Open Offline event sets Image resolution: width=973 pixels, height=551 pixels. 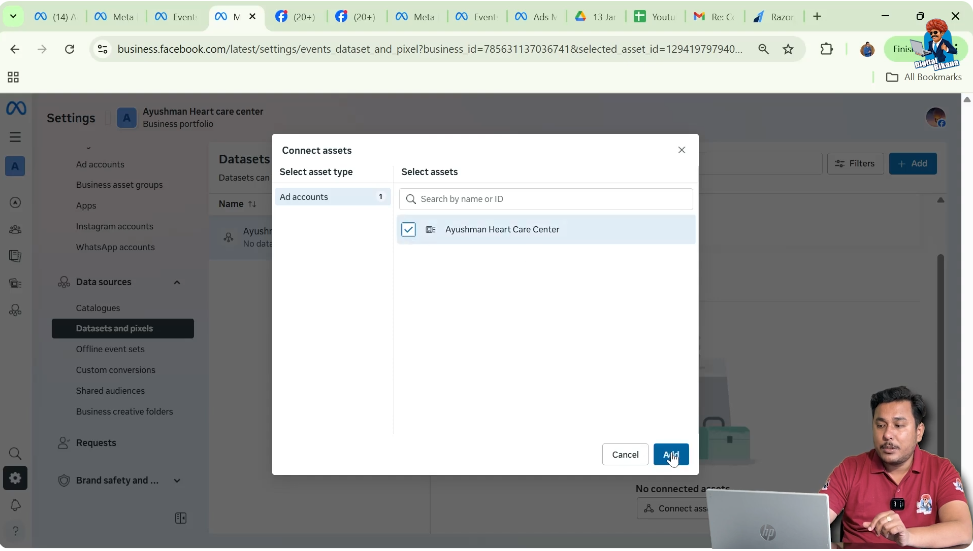click(110, 349)
